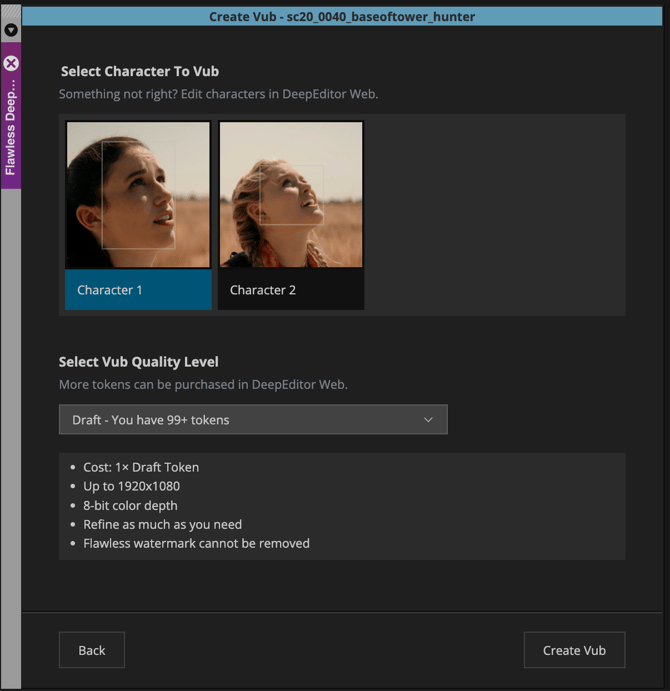Click the Create Vub window title bar

pos(342,16)
